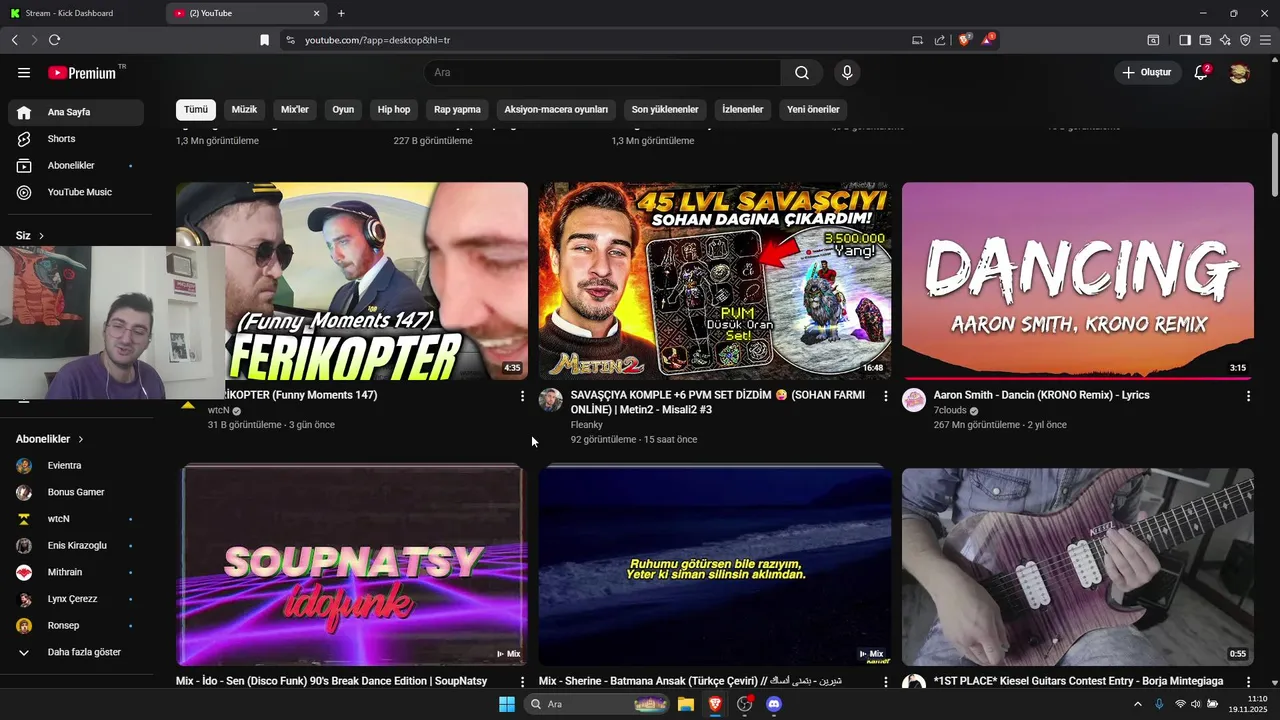
Task: Open wtcN channel in subscriptions list
Action: (76, 519)
